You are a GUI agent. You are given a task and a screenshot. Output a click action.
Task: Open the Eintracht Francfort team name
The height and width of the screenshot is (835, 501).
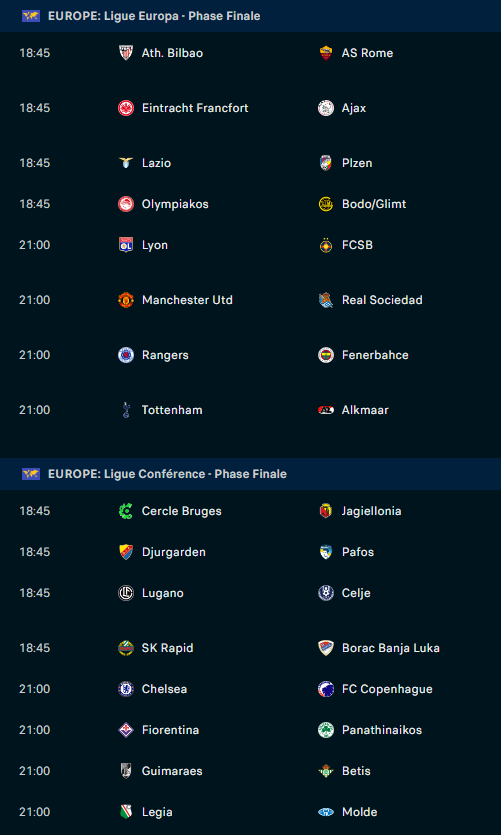coord(195,108)
